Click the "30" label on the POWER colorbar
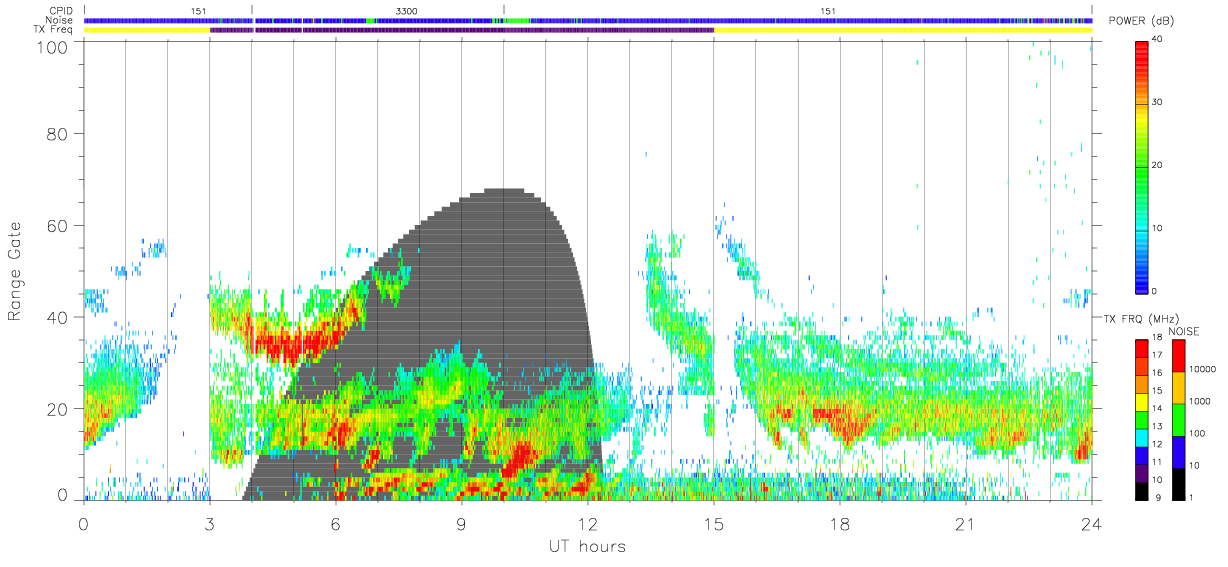Screen dimensions: 1228x567 pos(1158,102)
